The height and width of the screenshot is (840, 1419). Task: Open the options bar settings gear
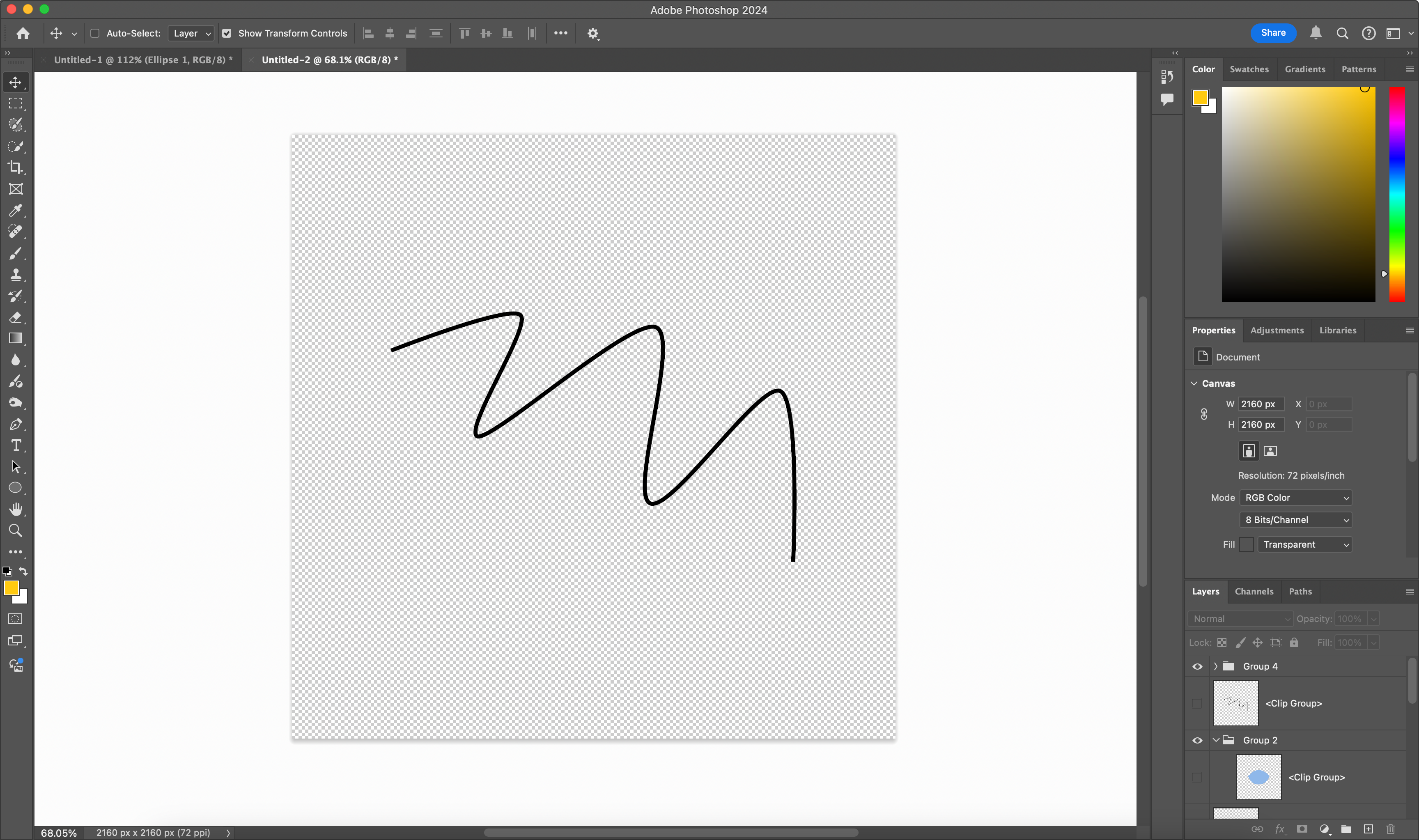pos(592,33)
